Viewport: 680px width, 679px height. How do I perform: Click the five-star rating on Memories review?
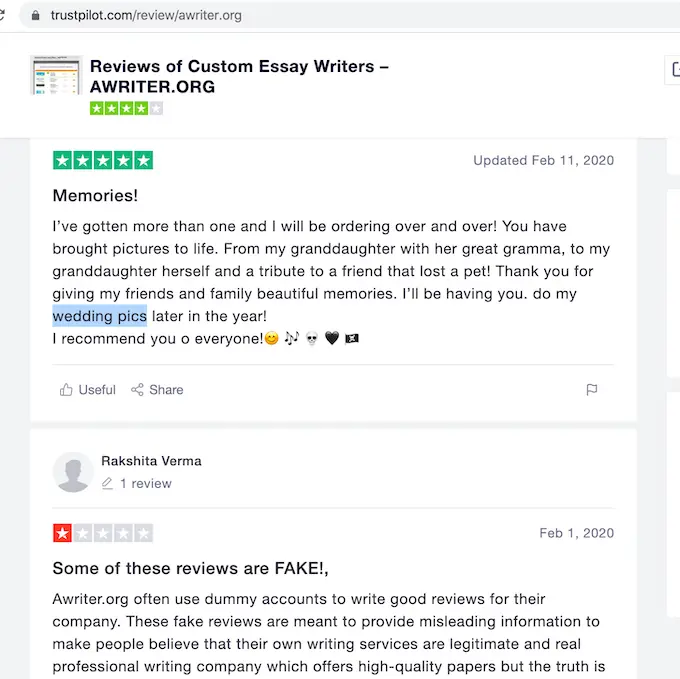click(103, 160)
